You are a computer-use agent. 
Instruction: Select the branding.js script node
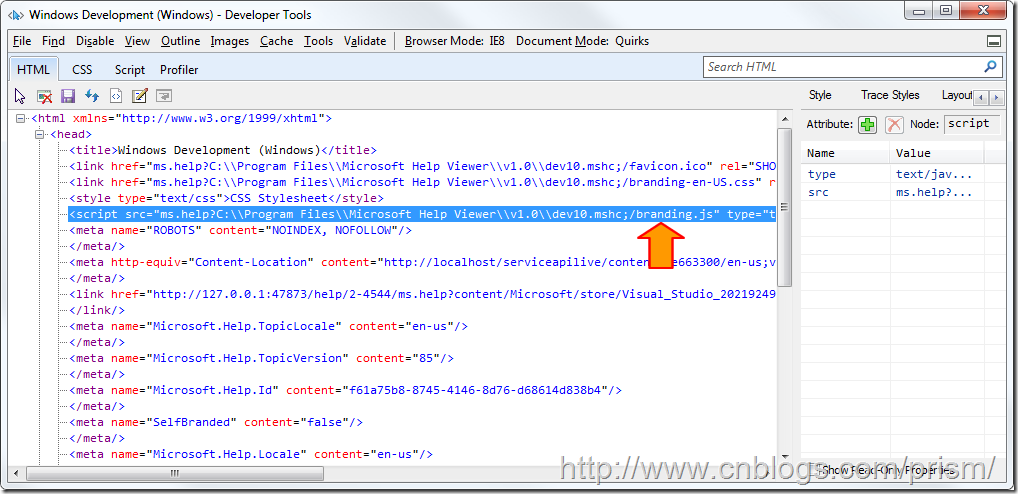click(x=422, y=214)
